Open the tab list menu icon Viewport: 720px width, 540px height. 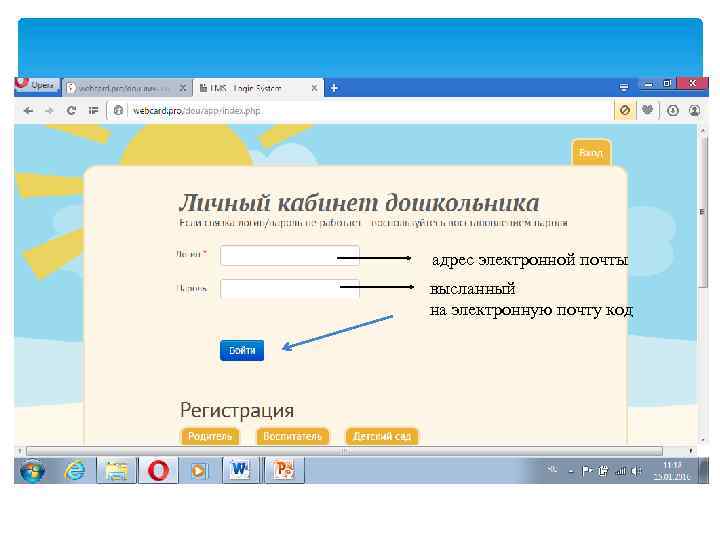pyautogui.click(x=623, y=87)
